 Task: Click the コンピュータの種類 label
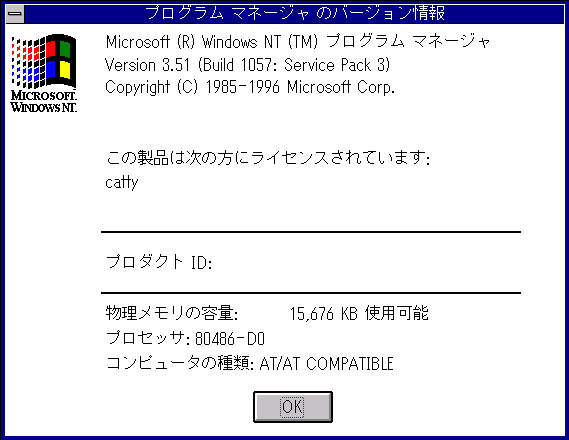coord(180,363)
